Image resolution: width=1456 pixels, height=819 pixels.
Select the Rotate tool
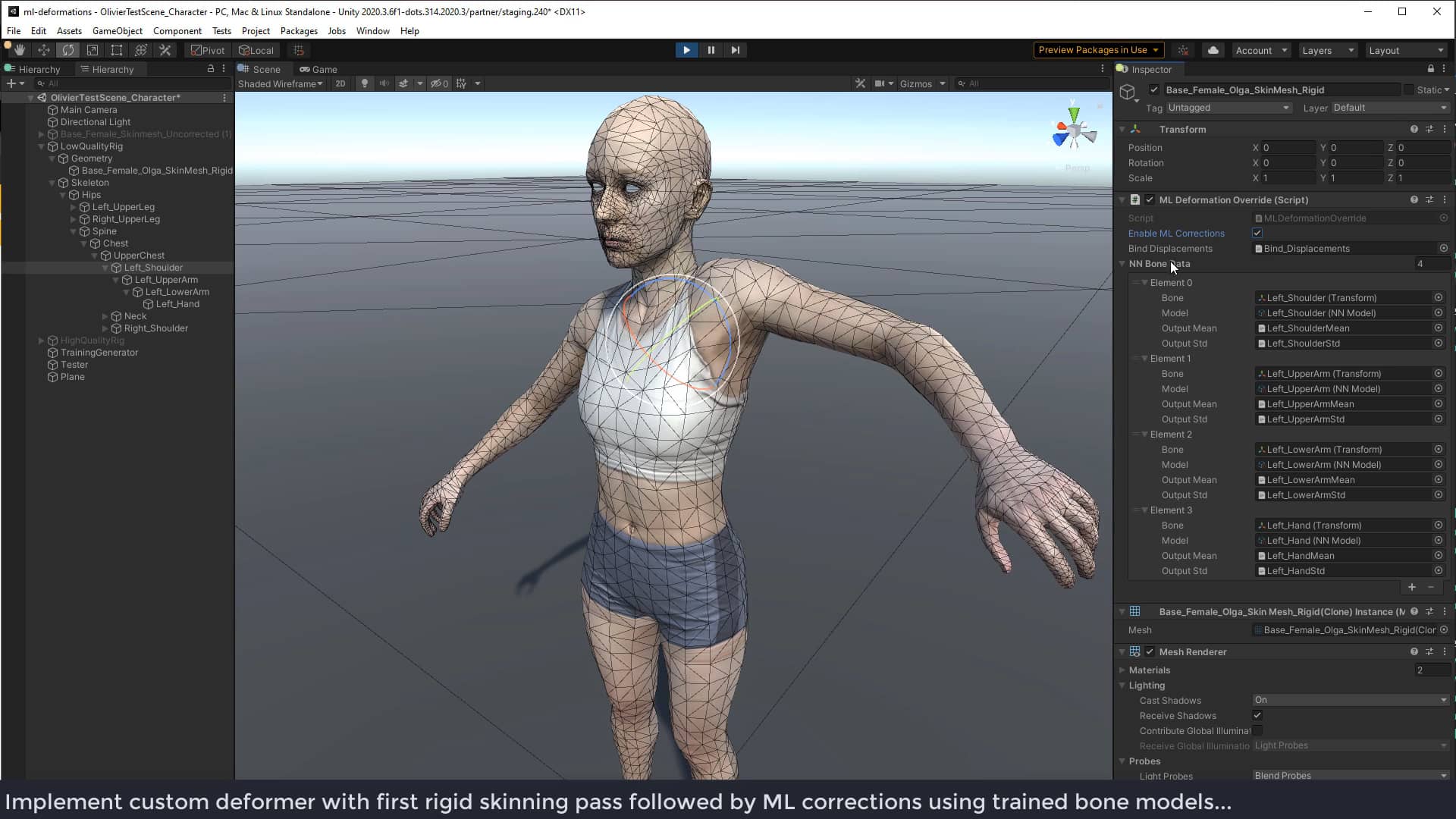[x=68, y=49]
